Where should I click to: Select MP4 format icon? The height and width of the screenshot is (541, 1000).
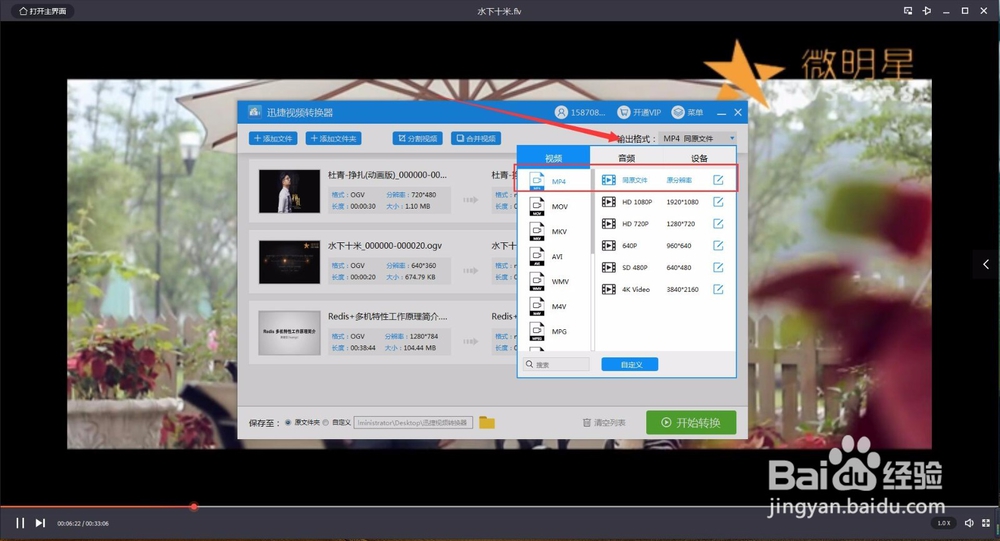(x=537, y=181)
